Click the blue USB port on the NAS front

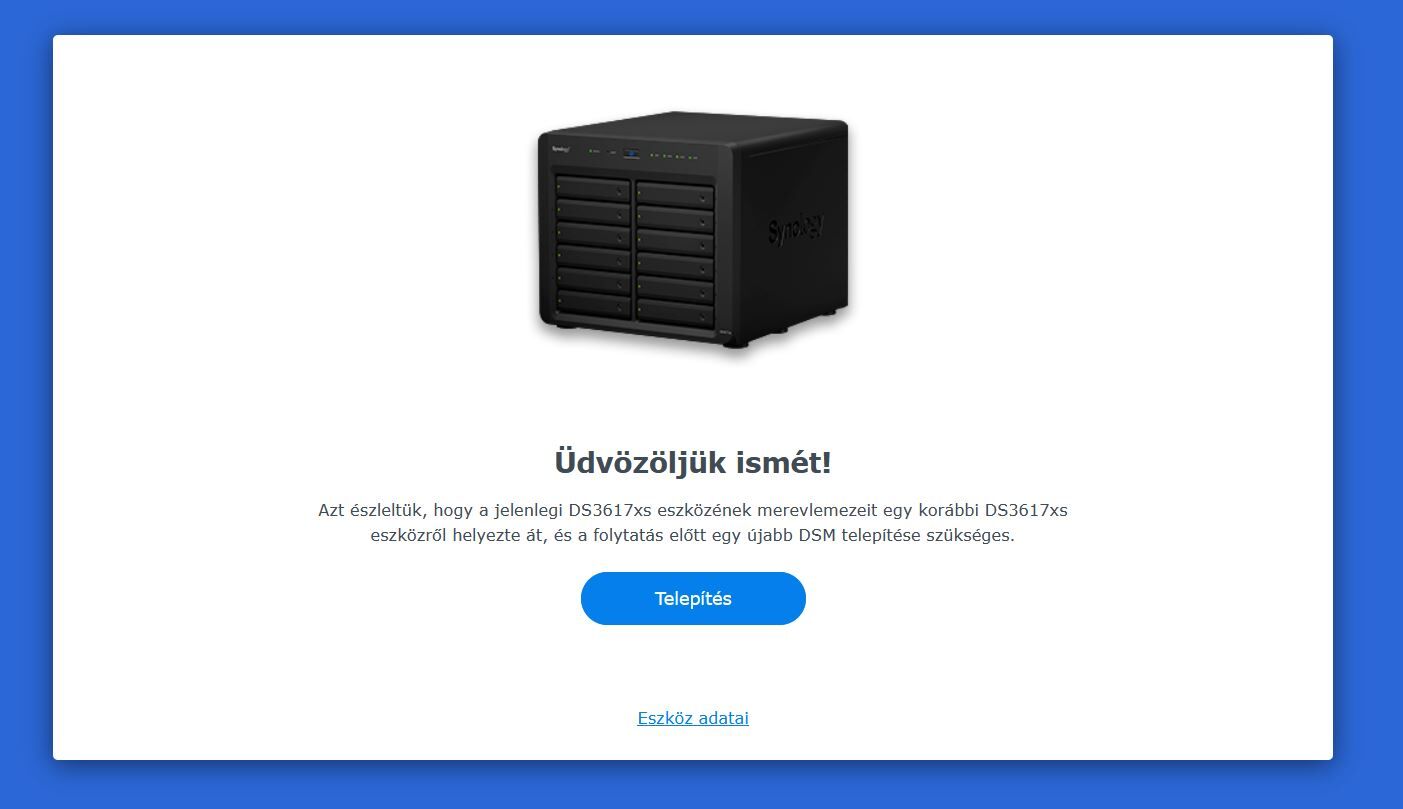632,154
